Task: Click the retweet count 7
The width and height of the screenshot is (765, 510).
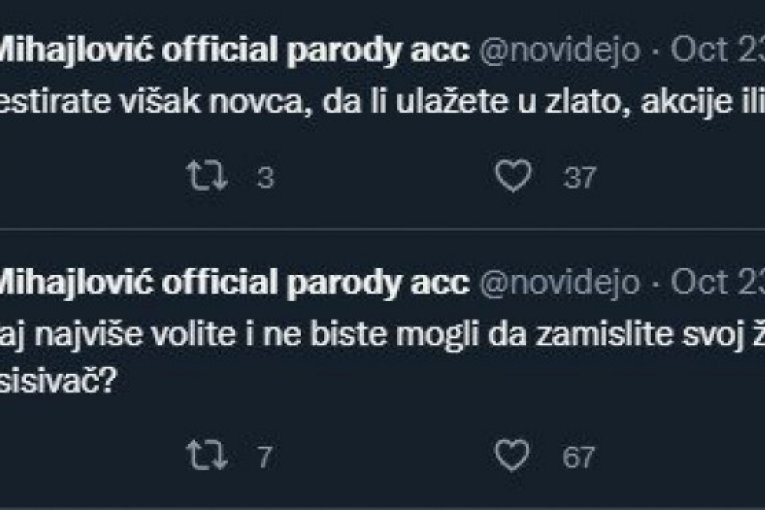Action: (265, 458)
